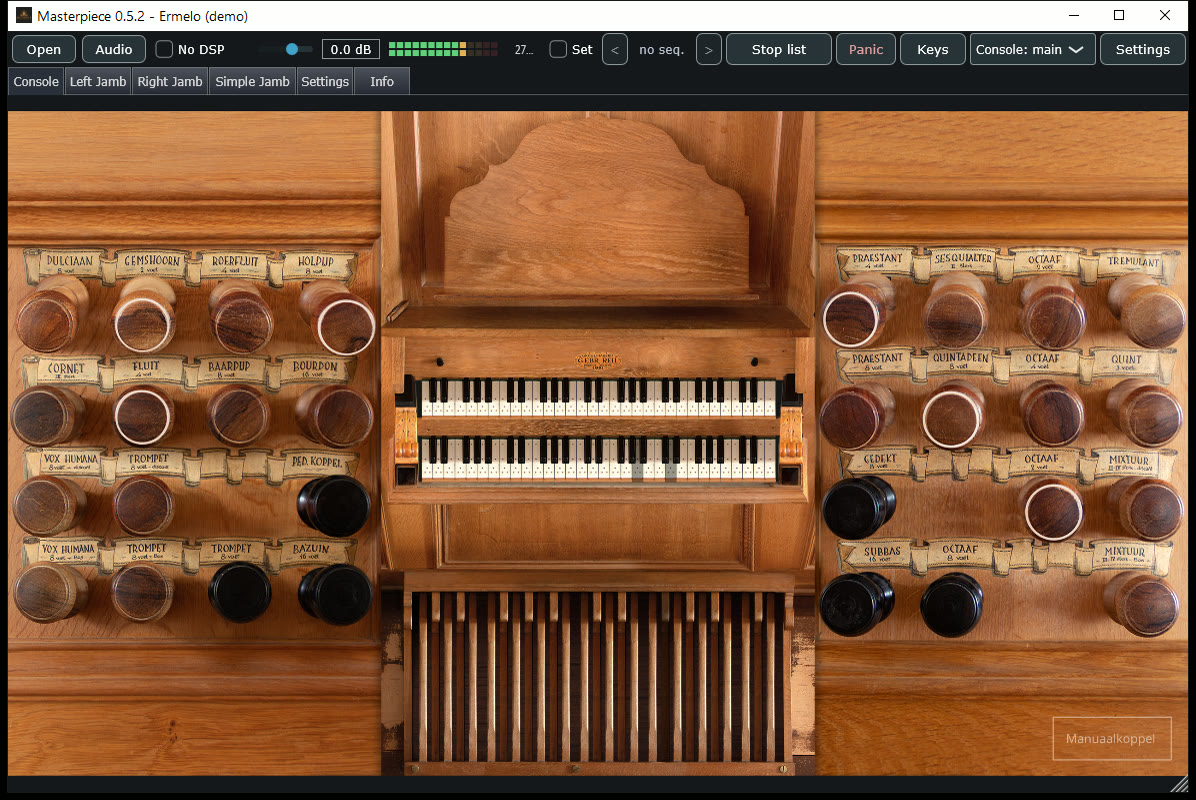This screenshot has height=800, width=1196.
Task: Pull the Dulciaan 8 voet stop knob
Action: point(47,322)
